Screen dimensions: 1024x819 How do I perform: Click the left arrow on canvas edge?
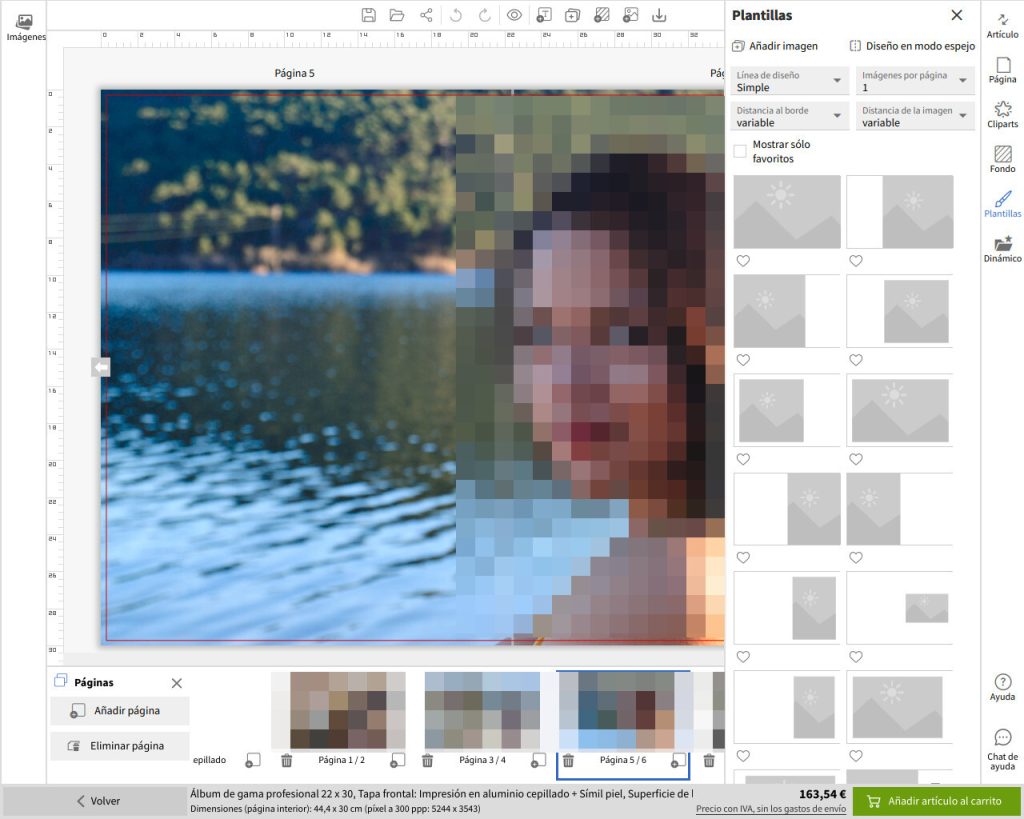click(x=101, y=367)
